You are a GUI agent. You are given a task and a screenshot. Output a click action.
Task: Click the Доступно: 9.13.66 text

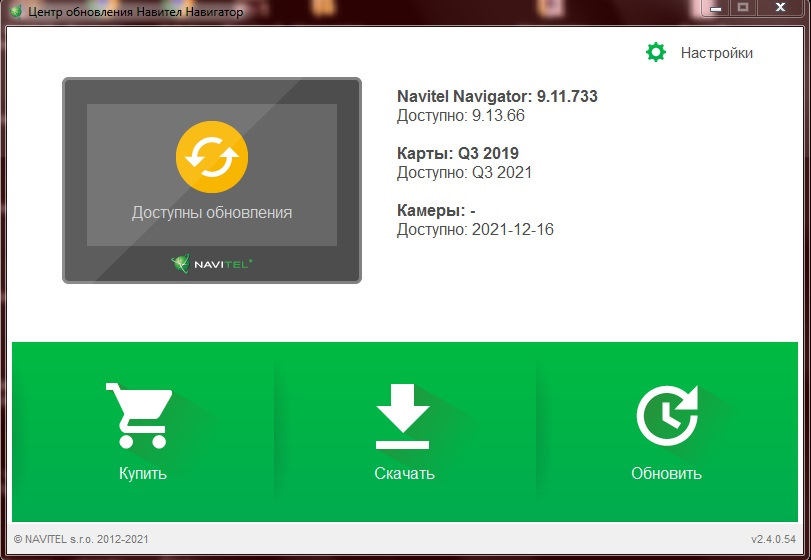point(461,115)
